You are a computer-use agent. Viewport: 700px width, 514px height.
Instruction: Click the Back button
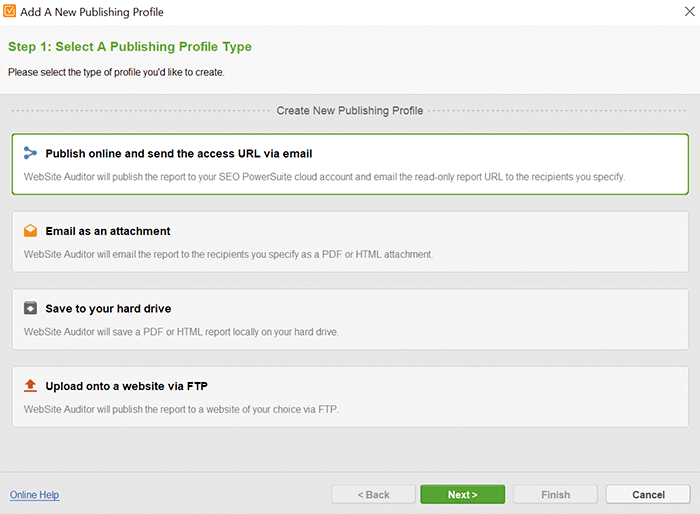(373, 494)
